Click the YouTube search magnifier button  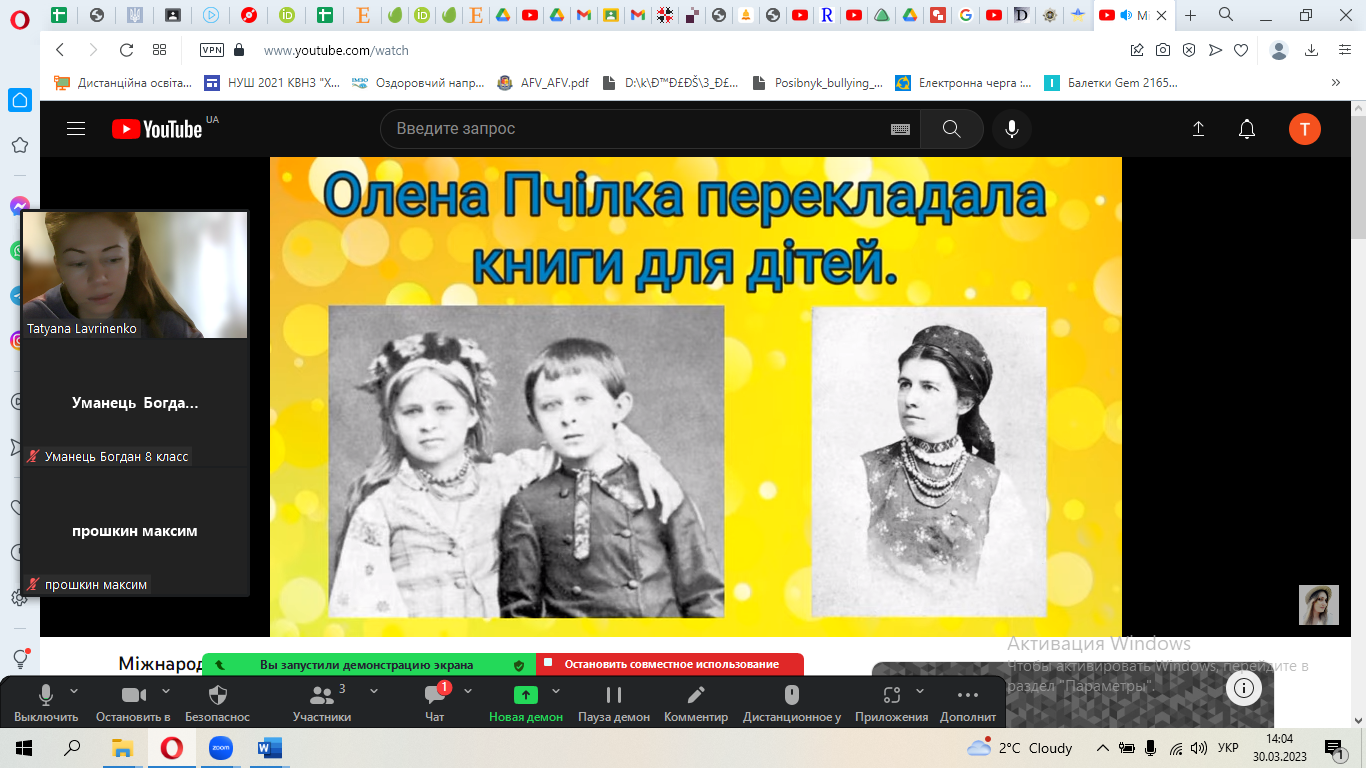point(951,129)
